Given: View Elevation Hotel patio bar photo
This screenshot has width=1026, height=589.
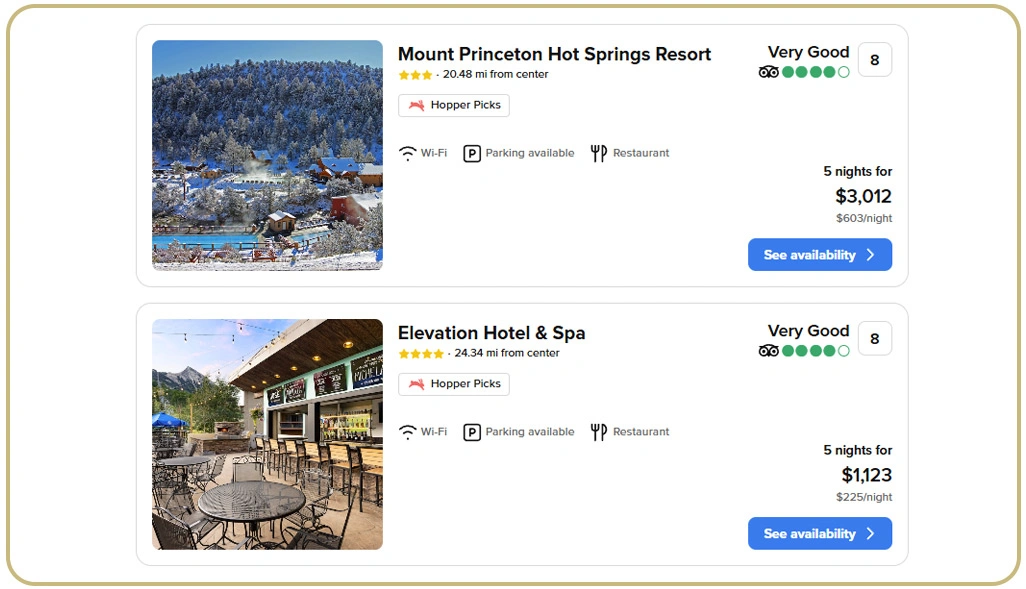Looking at the screenshot, I should point(267,434).
